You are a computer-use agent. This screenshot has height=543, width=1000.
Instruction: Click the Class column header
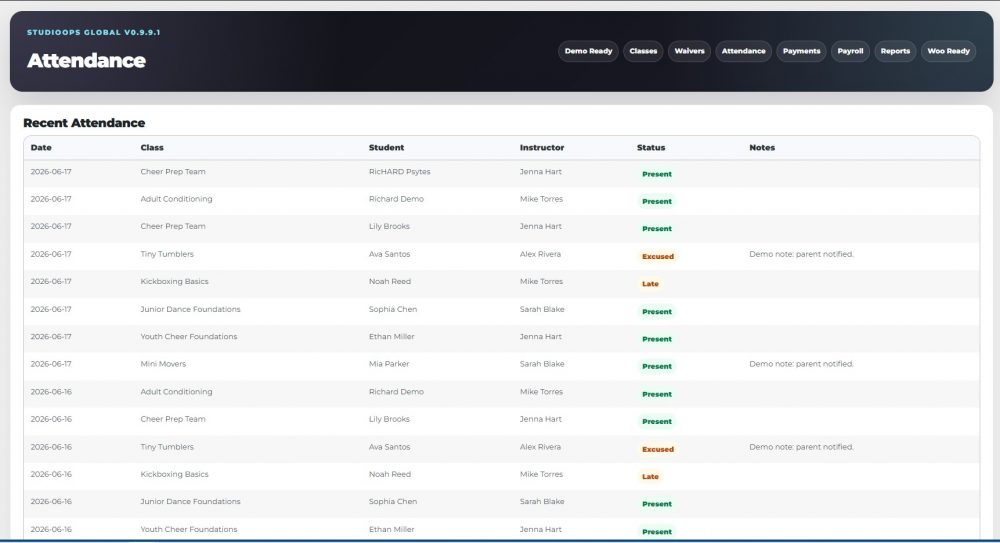(x=152, y=147)
